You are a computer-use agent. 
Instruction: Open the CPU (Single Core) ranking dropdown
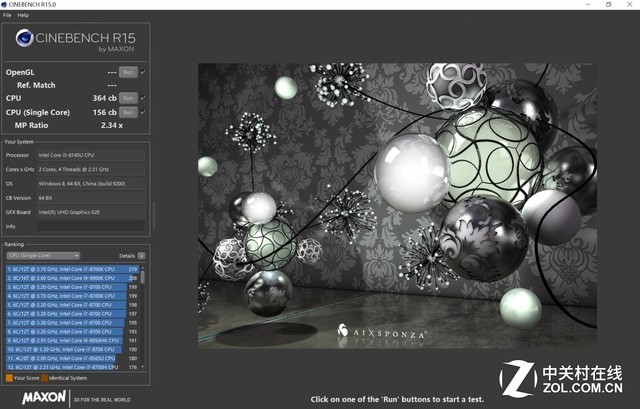click(x=42, y=255)
